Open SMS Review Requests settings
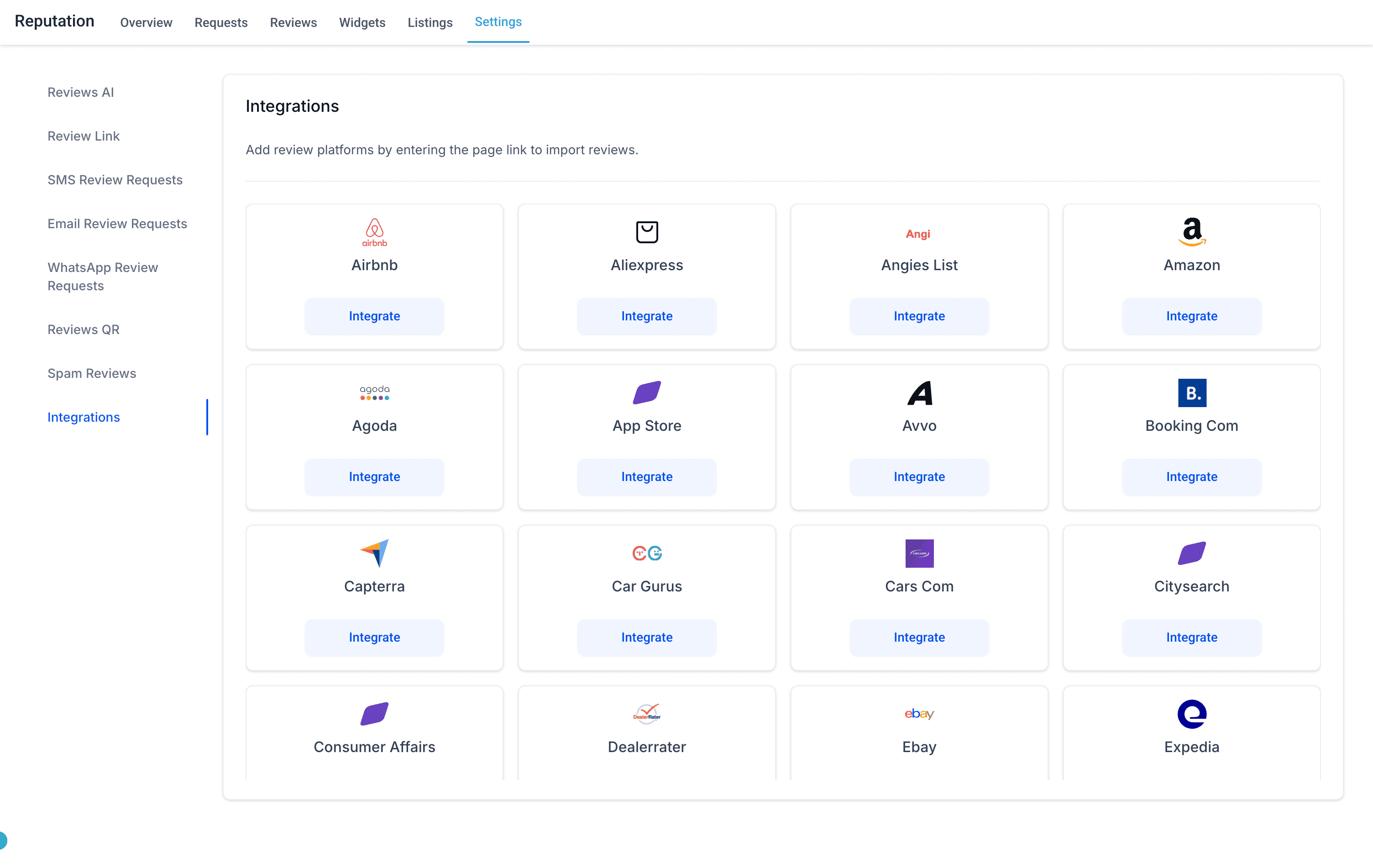 click(x=115, y=180)
